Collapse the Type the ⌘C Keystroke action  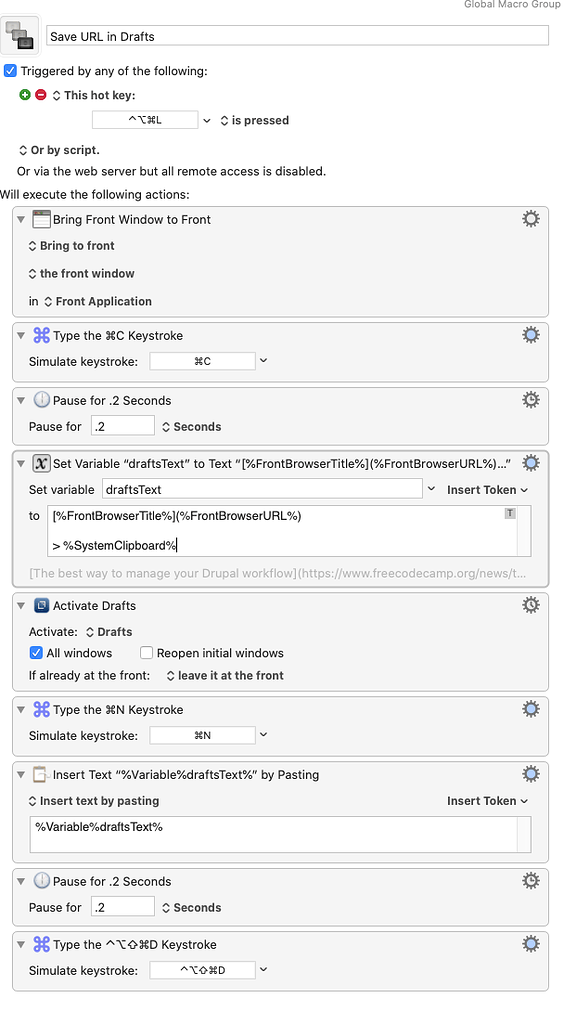click(x=21, y=336)
